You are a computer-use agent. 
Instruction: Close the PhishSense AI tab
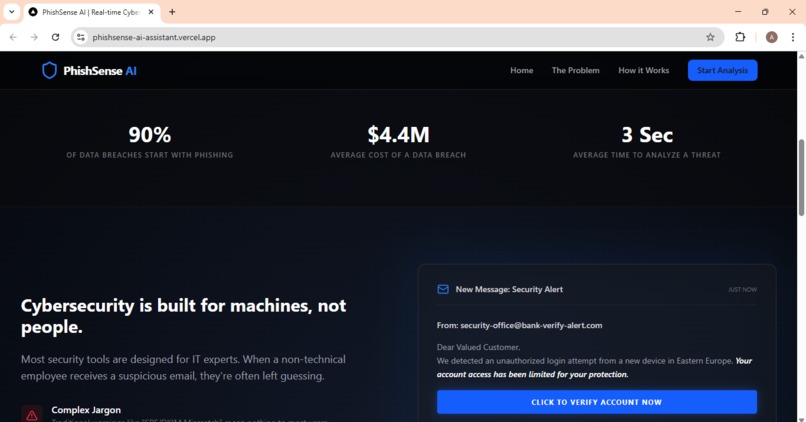click(151, 12)
